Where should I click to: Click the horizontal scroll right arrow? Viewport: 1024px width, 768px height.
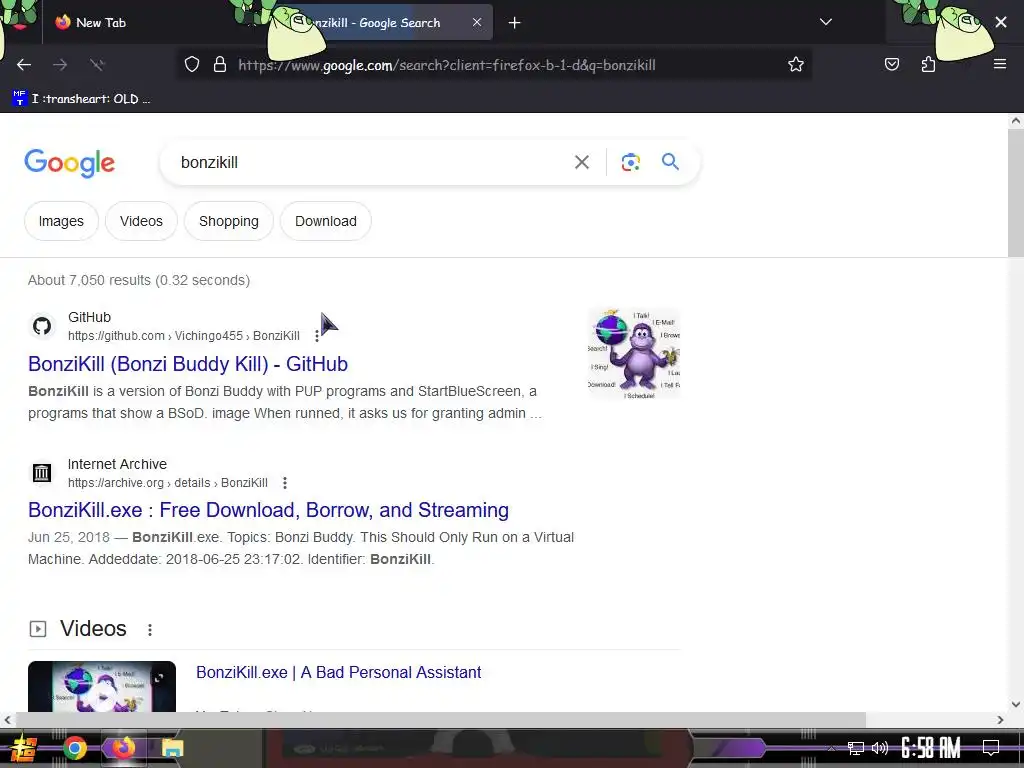pyautogui.click(x=1000, y=720)
